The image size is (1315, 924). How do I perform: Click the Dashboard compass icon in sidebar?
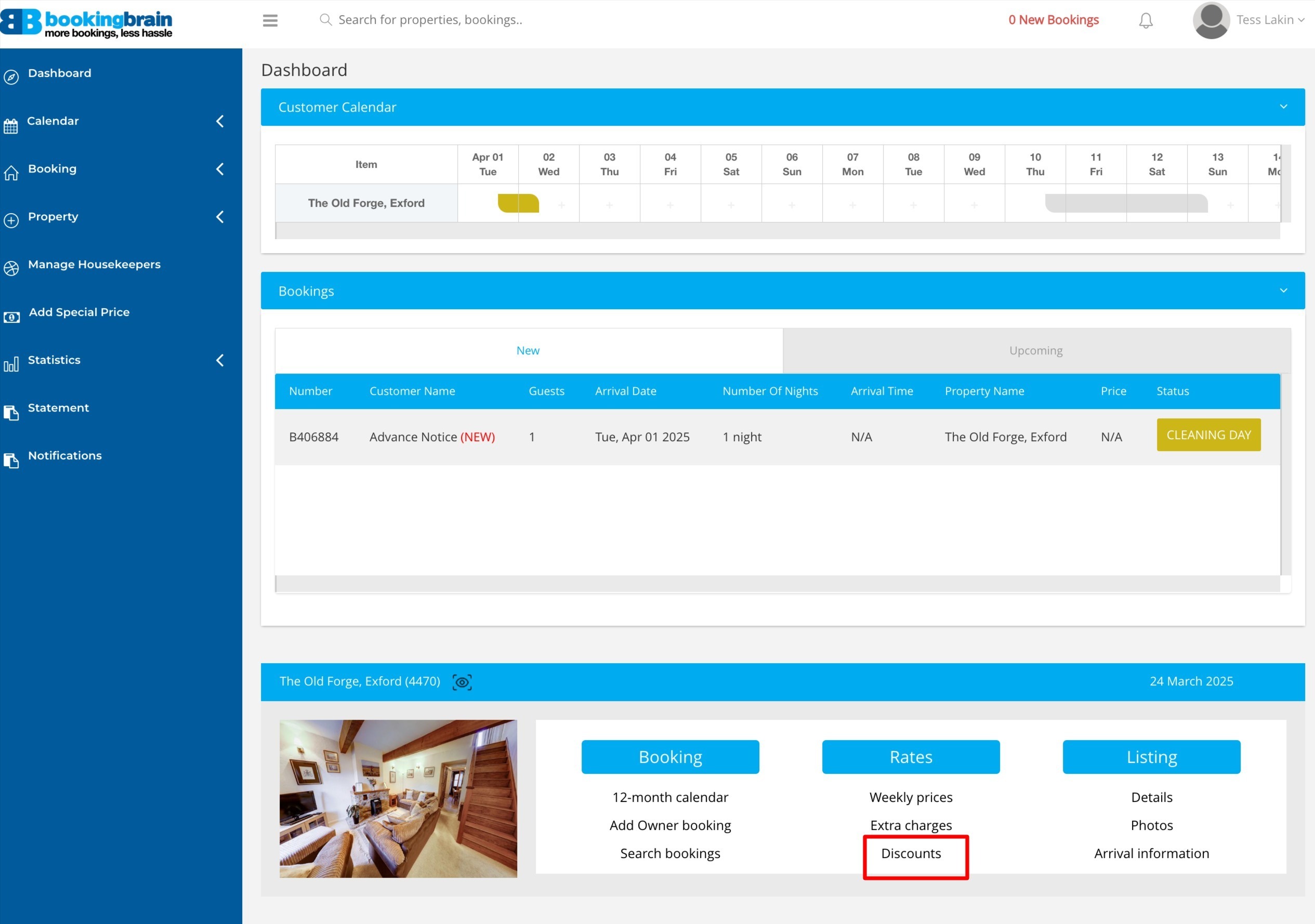pos(11,76)
